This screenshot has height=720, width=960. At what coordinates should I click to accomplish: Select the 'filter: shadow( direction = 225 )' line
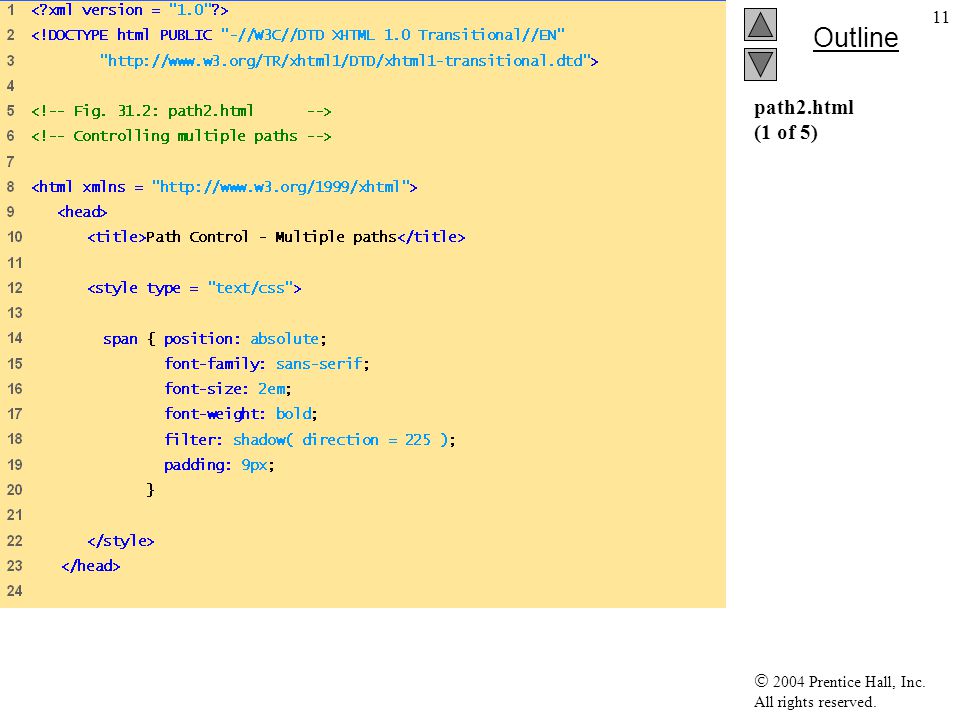pyautogui.click(x=310, y=440)
